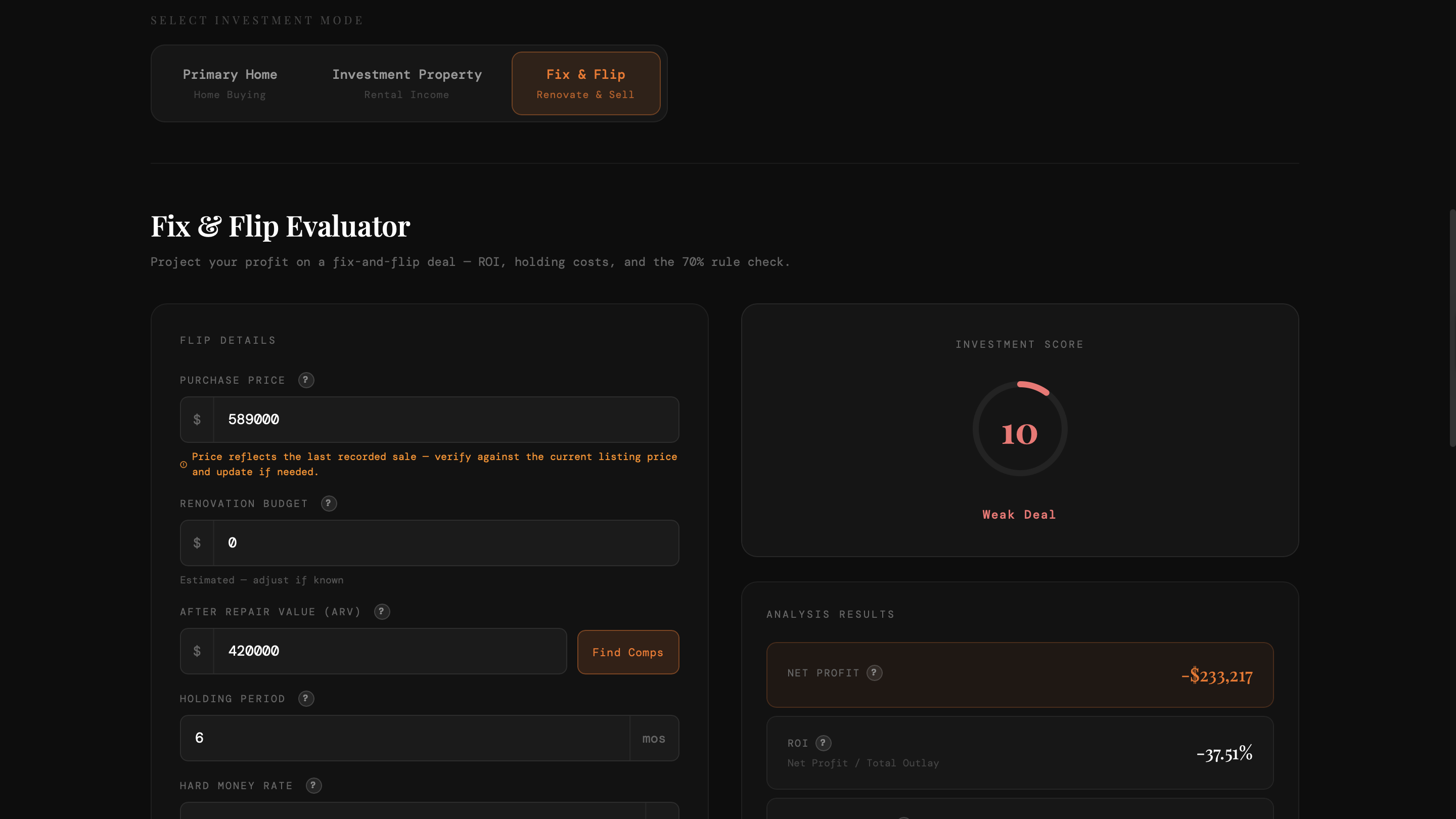This screenshot has height=819, width=1456.
Task: Open After Repair Value help tooltip
Action: pos(382,611)
